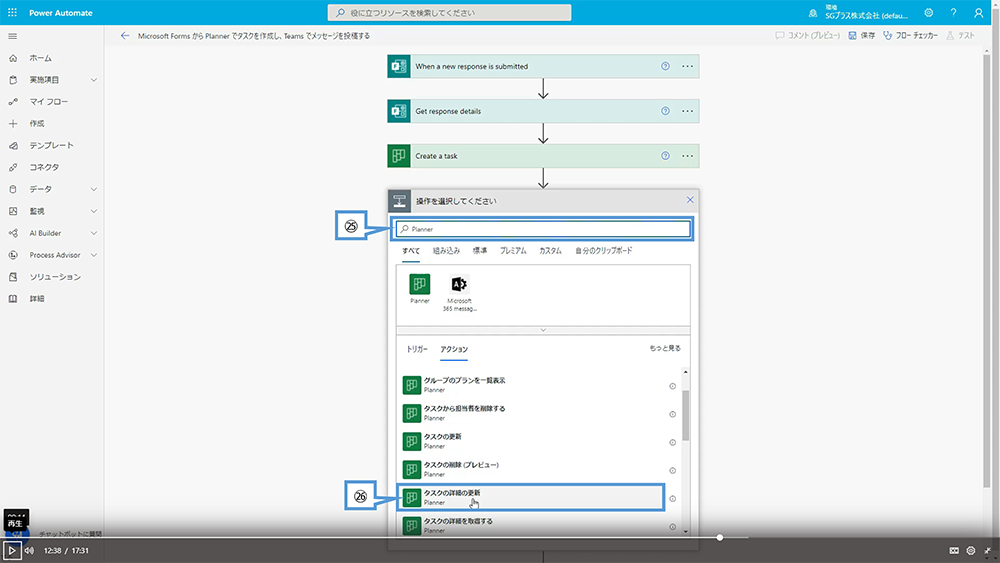Open help for When a new response is submitted
The image size is (1000, 563).
point(665,66)
